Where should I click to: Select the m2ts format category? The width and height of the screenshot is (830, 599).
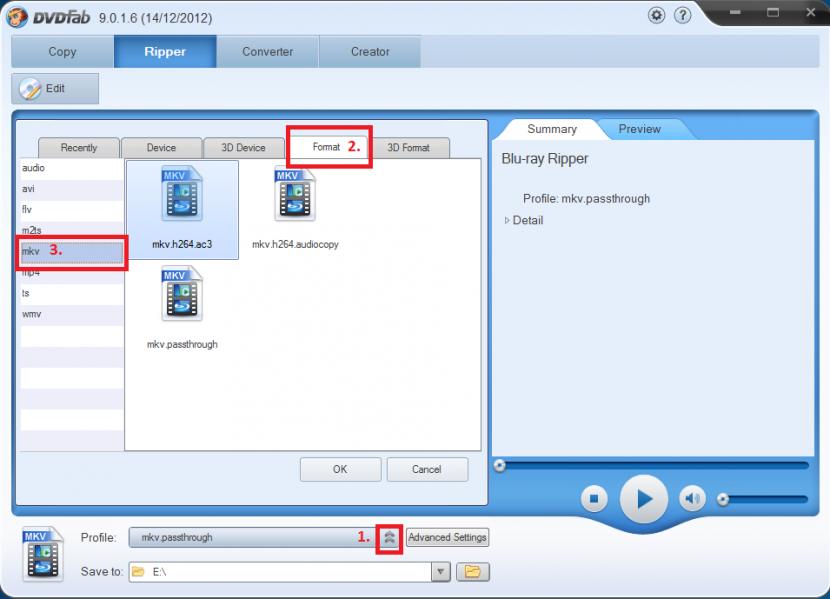72,230
